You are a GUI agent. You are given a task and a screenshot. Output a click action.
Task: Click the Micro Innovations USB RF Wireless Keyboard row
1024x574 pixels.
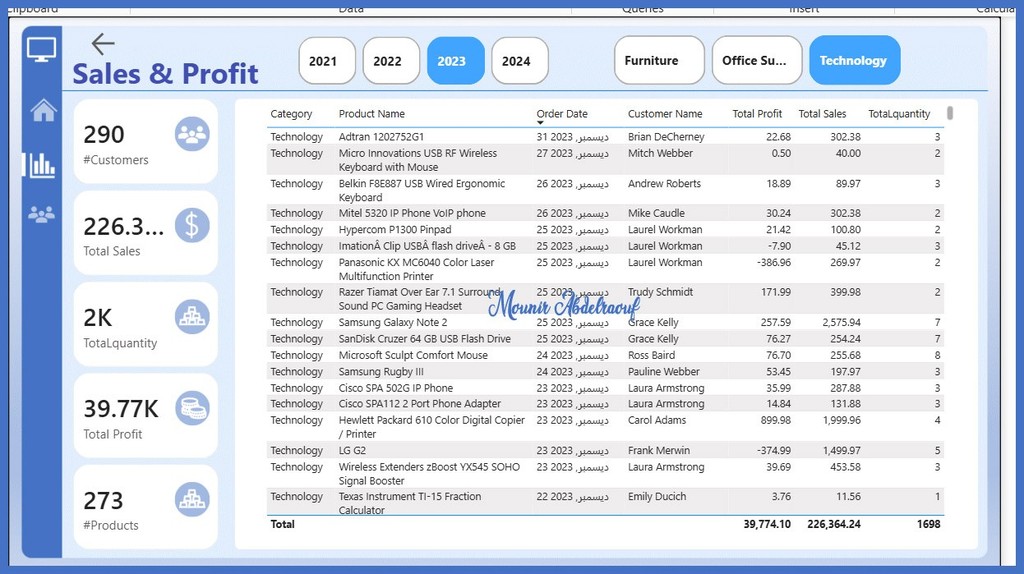pyautogui.click(x=605, y=160)
